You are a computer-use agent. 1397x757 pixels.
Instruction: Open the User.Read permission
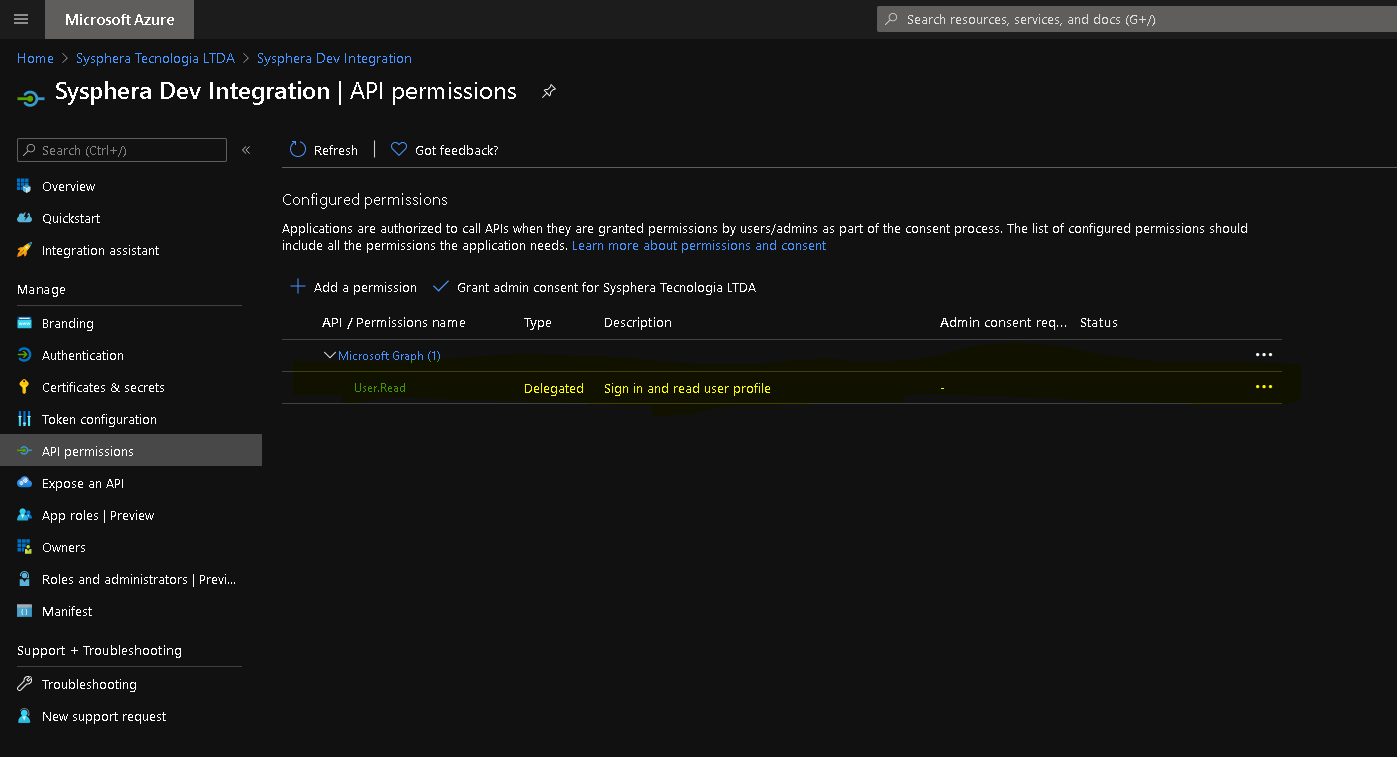(x=380, y=387)
